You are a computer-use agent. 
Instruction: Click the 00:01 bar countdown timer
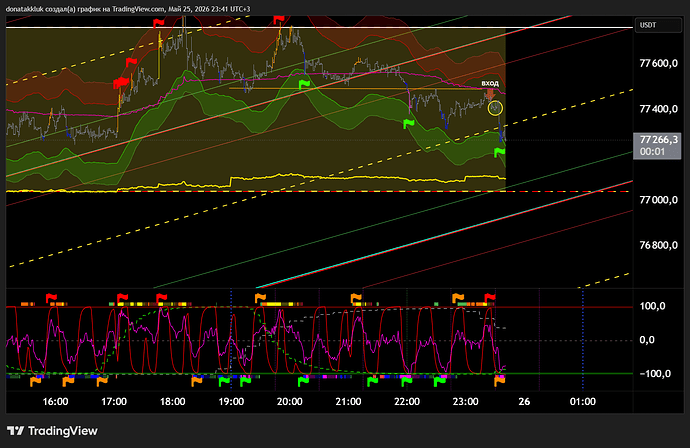tap(652, 152)
